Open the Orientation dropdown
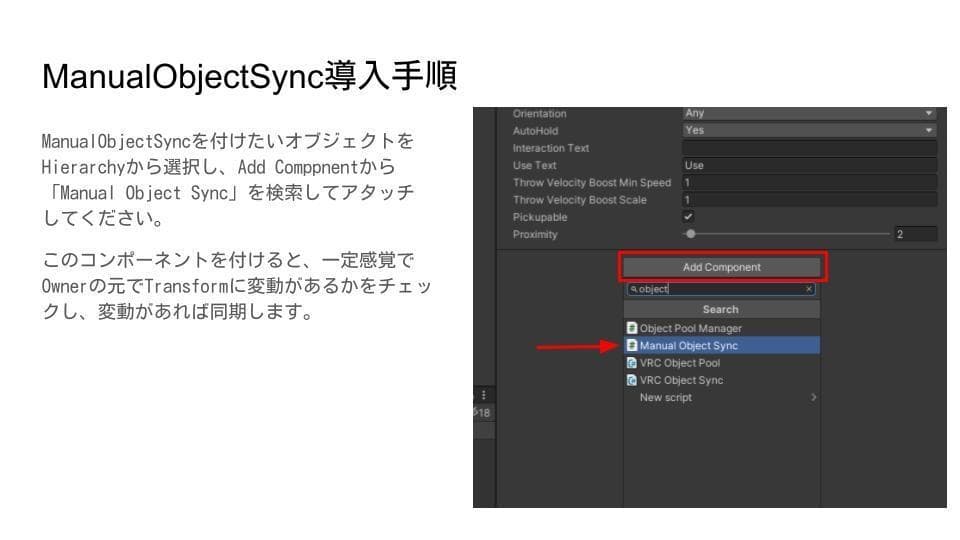 808,114
